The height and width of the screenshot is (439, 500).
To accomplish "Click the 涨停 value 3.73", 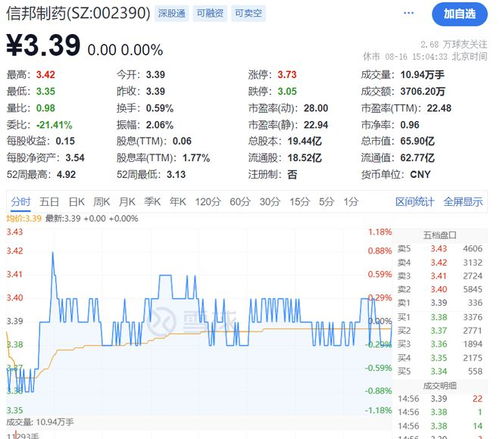I will pyautogui.click(x=287, y=75).
